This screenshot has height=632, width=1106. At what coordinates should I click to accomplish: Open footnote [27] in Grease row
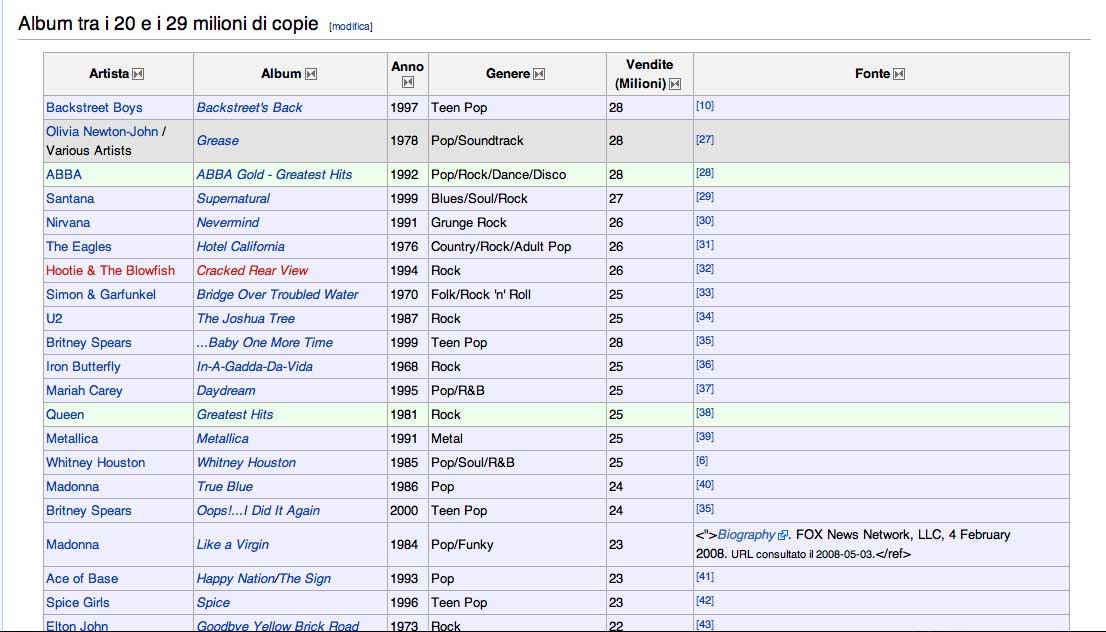(x=705, y=139)
